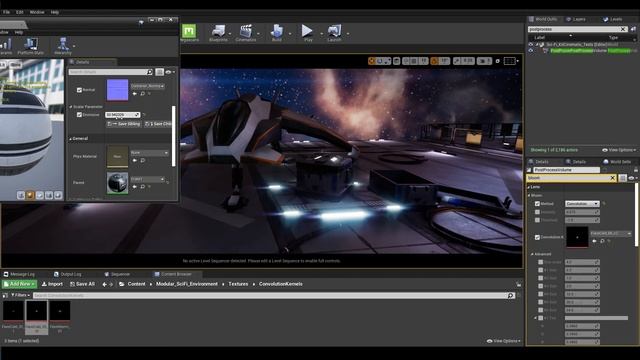Image resolution: width=640 pixels, height=360 pixels.
Task: Click Platform Stats icon in material editor
Action: point(31,44)
